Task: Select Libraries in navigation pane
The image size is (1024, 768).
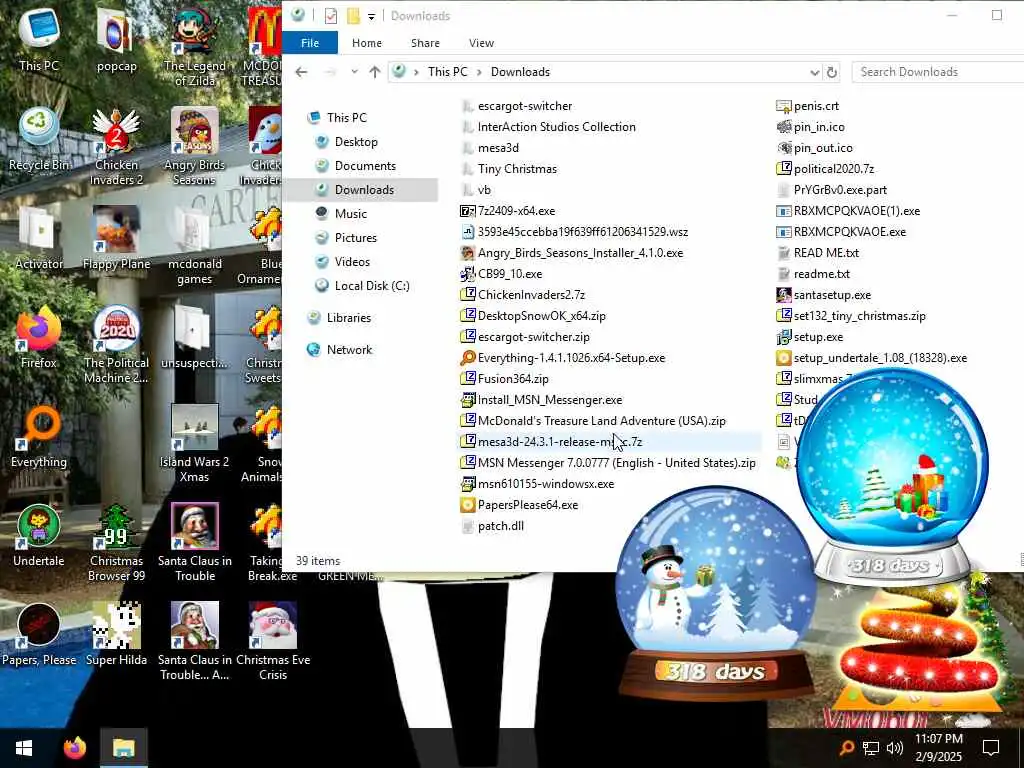Action: (349, 318)
